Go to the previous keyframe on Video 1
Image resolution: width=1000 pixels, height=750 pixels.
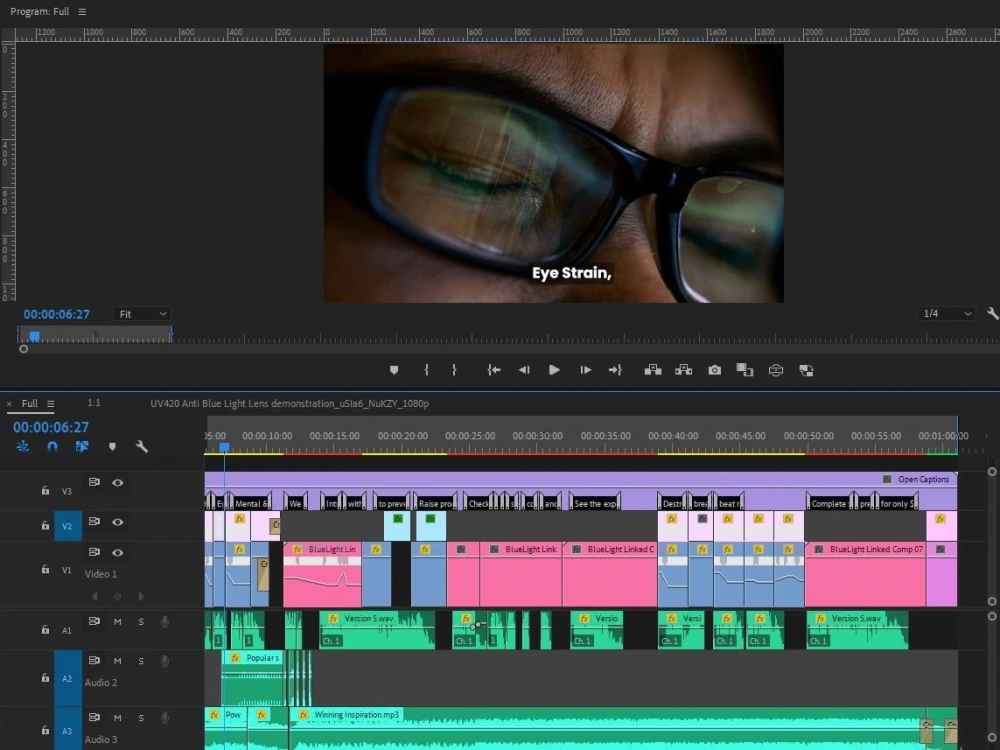pos(94,597)
